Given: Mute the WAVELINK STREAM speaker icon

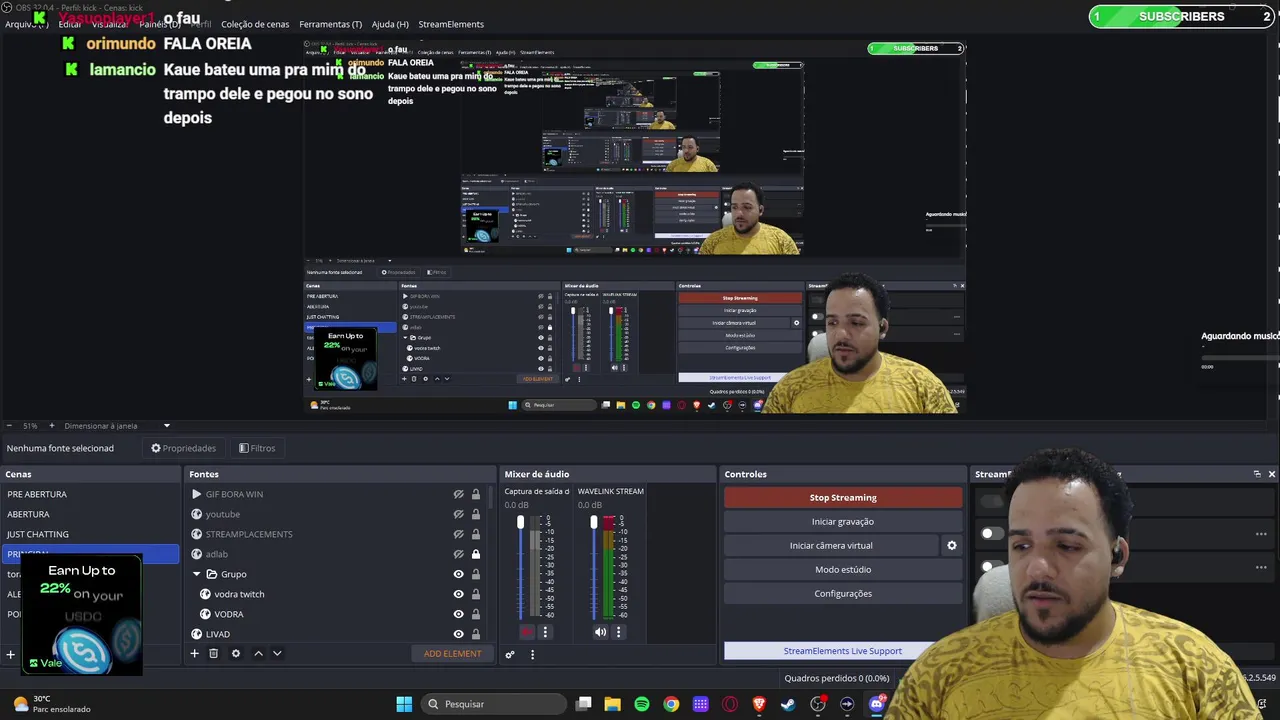Looking at the screenshot, I should pos(600,632).
